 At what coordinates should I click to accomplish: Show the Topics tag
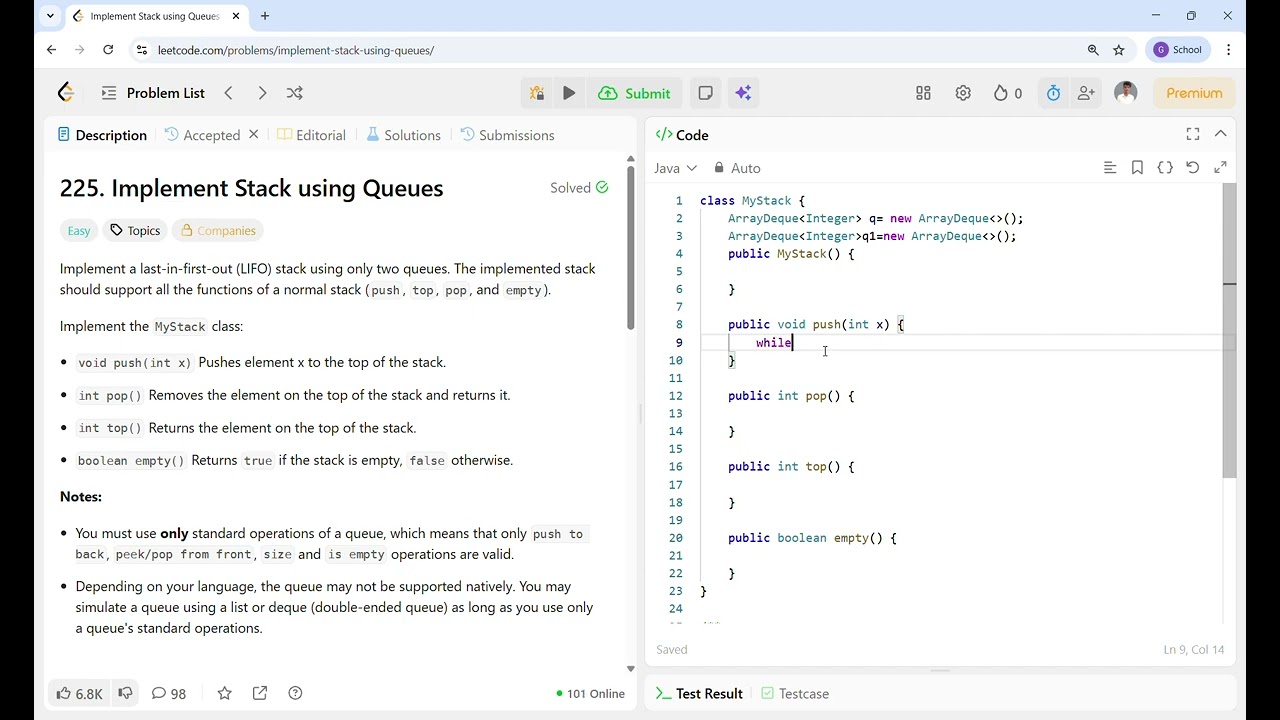[135, 230]
